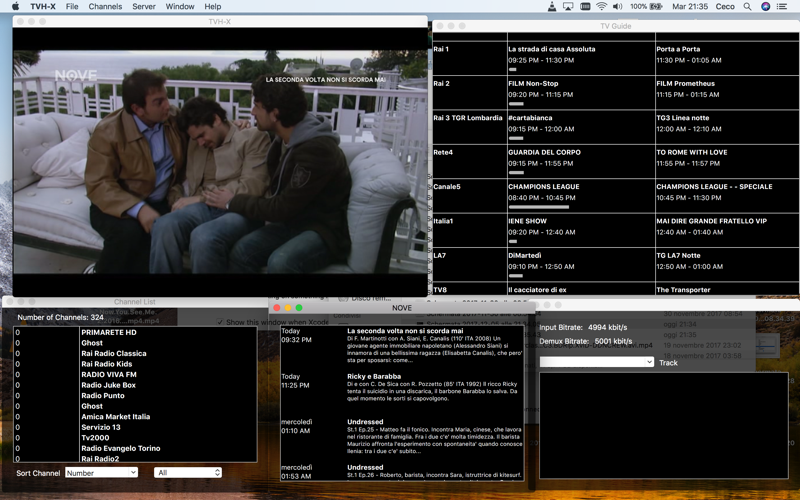Click Input Bitrate 4994 kbit/s value
The width and height of the screenshot is (800, 500).
tap(608, 327)
